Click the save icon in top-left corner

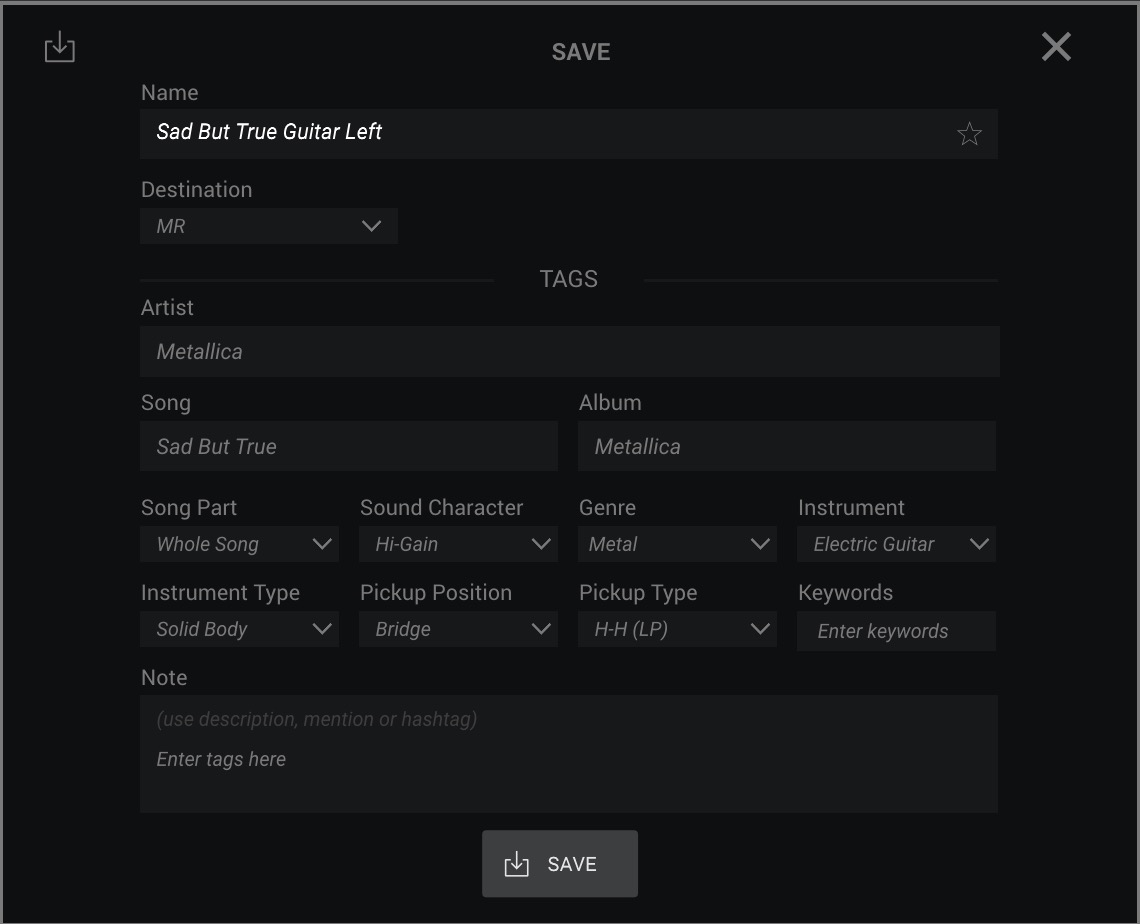60,47
